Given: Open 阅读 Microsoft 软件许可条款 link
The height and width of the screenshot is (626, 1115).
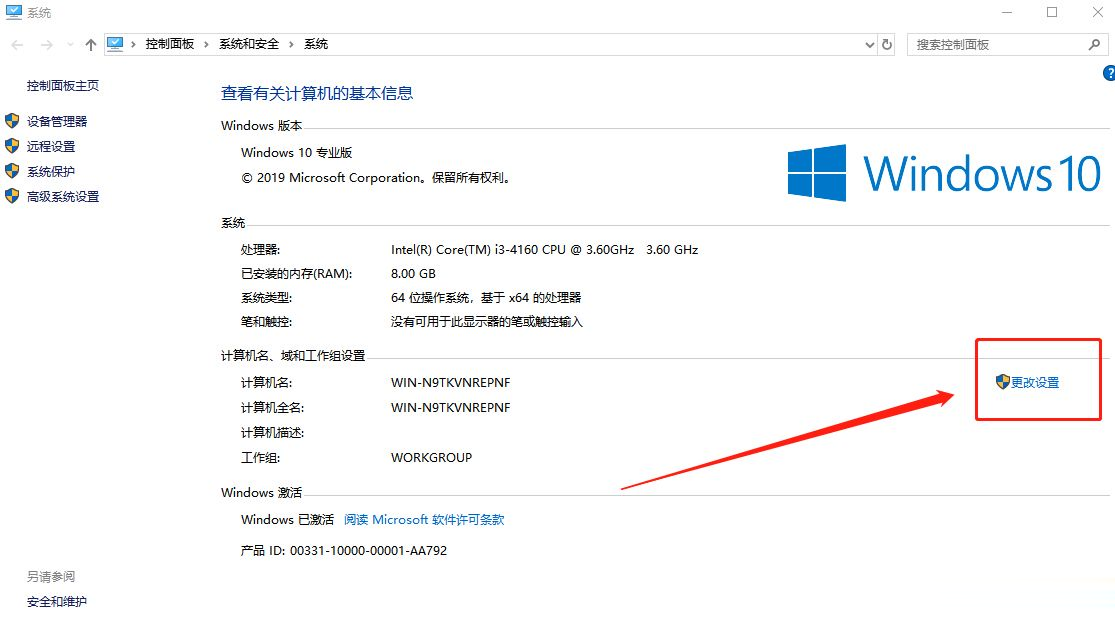Looking at the screenshot, I should coord(424,520).
